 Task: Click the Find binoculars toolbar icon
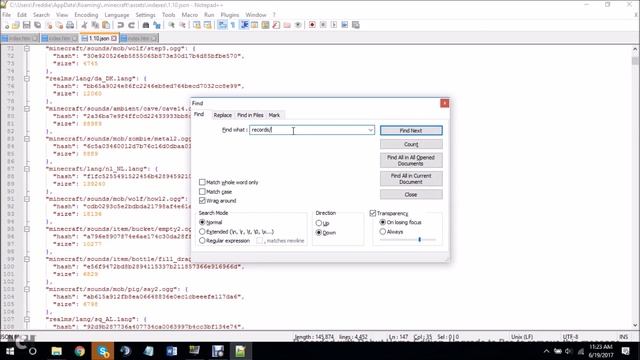coord(146,25)
